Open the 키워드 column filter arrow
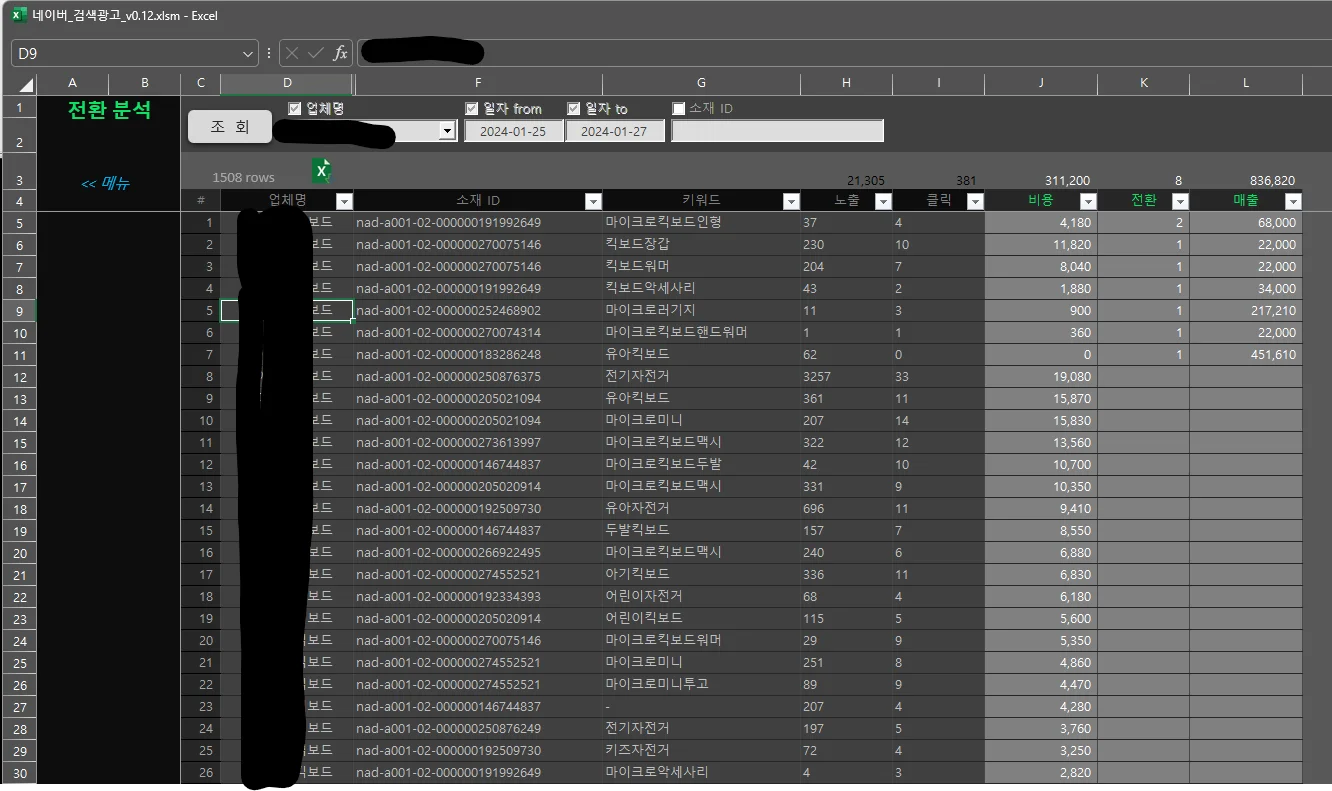Screen dimensions: 1332x791 click(x=790, y=201)
